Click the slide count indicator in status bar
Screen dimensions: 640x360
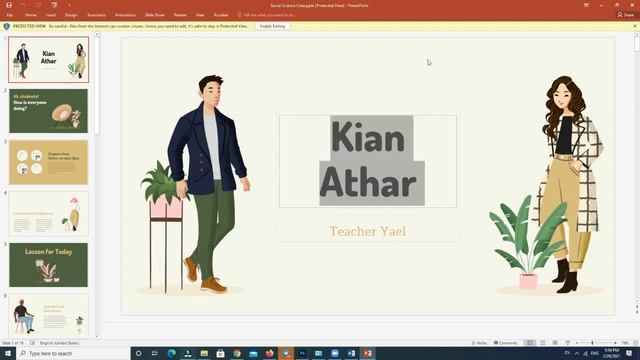click(13, 343)
